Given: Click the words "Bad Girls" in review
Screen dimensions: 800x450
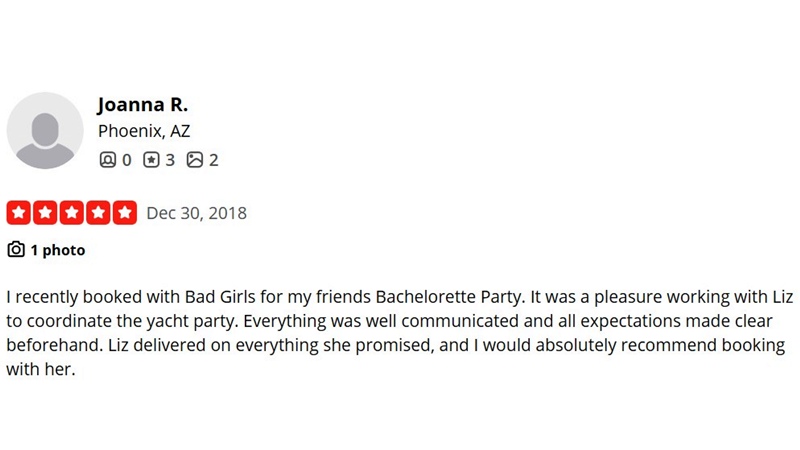Looking at the screenshot, I should (221, 298).
